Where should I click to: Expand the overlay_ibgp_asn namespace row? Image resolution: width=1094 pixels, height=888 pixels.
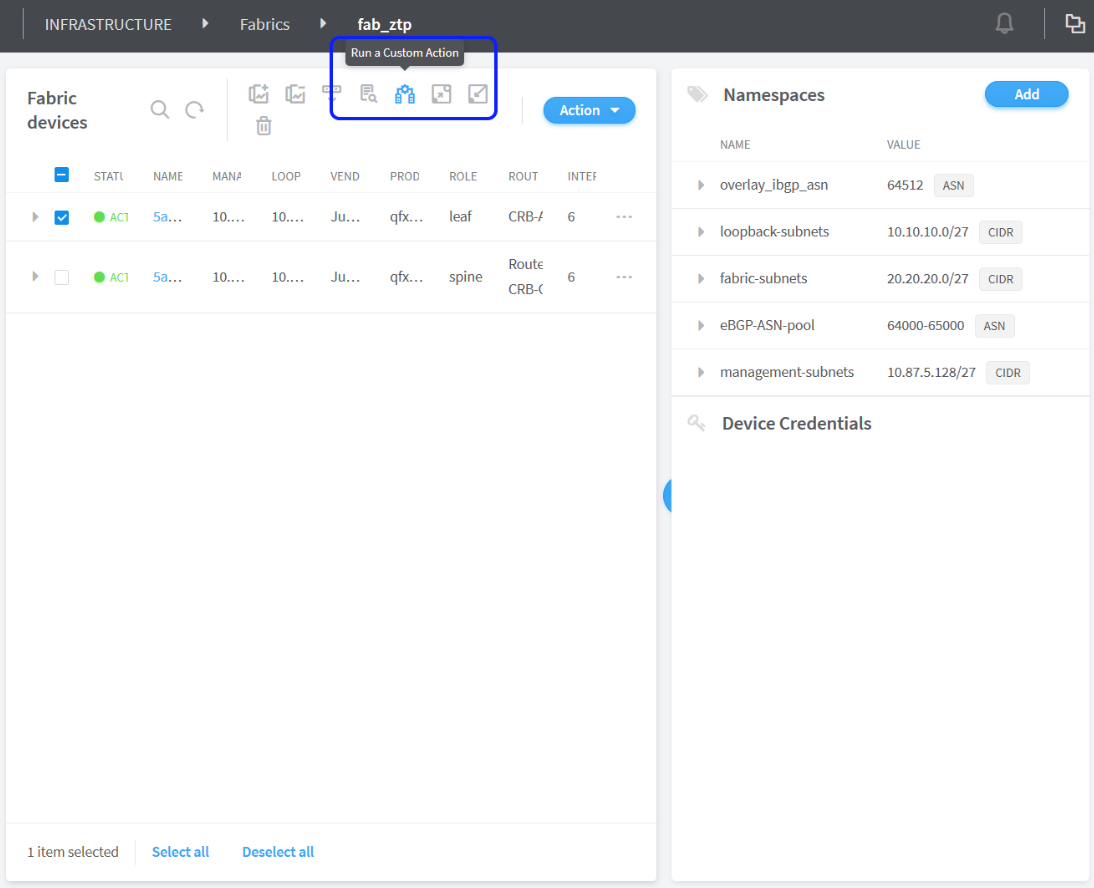click(x=701, y=185)
